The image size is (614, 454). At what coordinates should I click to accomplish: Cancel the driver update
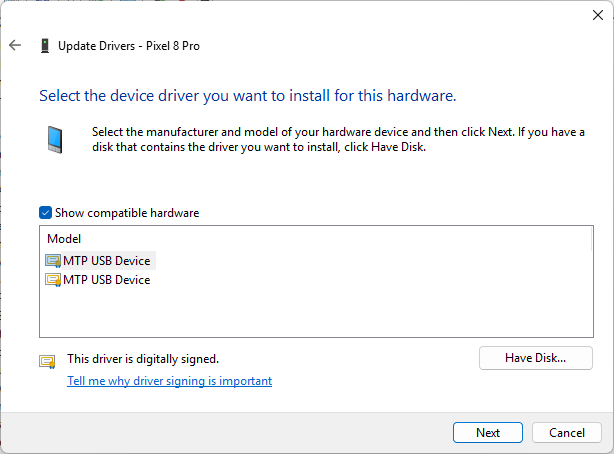(x=567, y=432)
